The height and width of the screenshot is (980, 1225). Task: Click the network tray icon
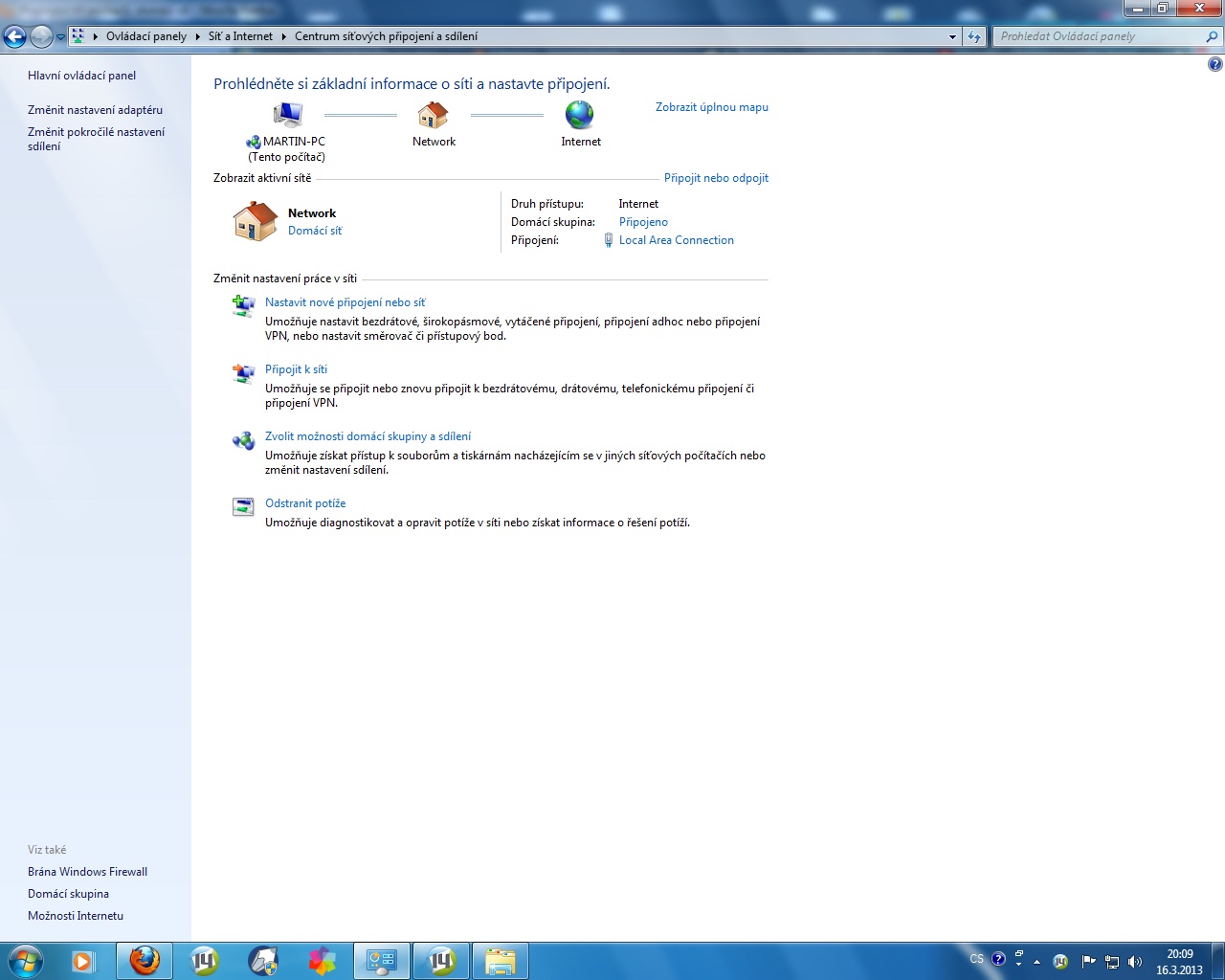point(1112,962)
